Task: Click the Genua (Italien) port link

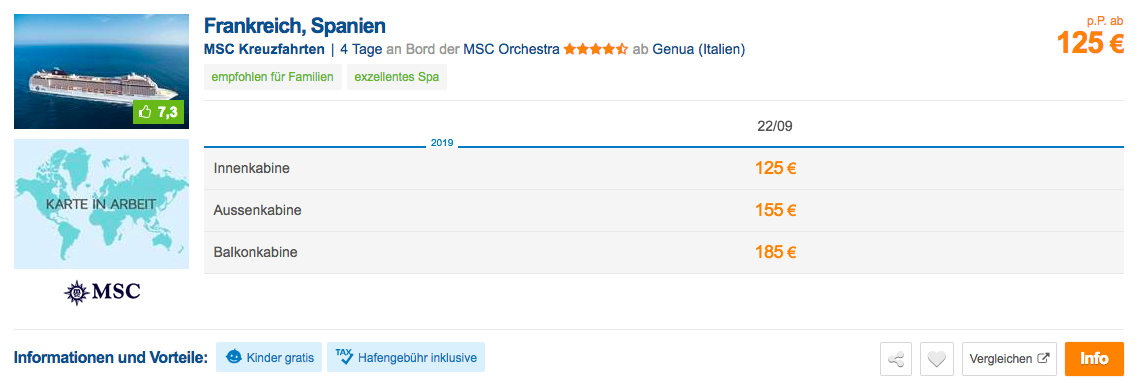Action: pyautogui.click(x=699, y=50)
